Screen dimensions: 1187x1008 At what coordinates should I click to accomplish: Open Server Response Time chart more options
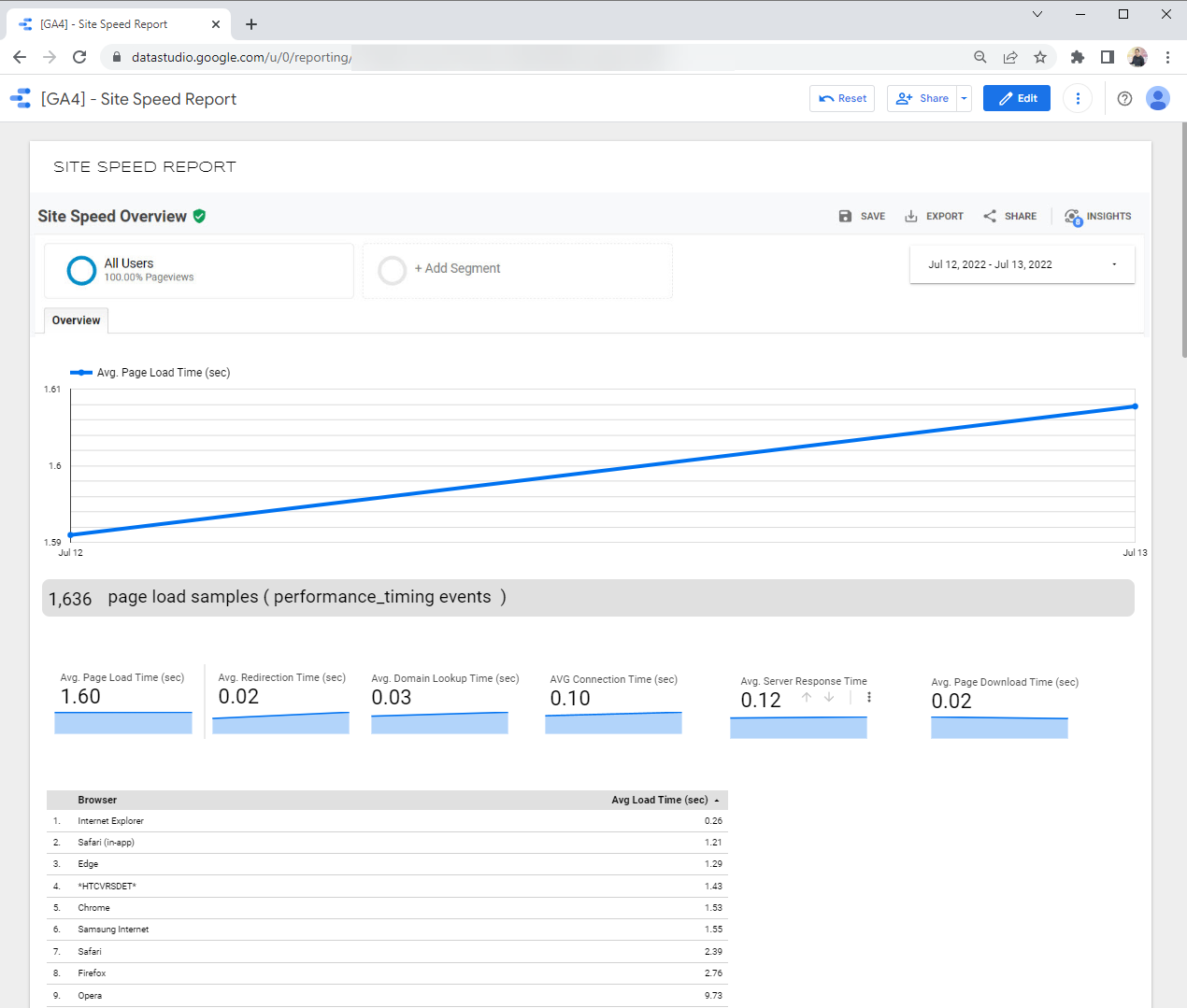[x=869, y=698]
